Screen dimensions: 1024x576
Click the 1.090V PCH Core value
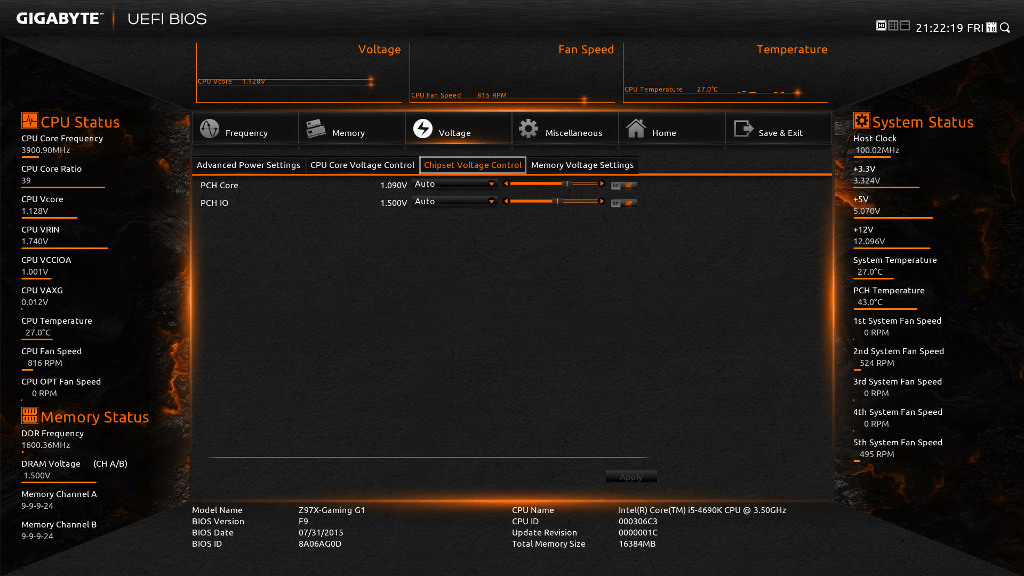point(393,185)
